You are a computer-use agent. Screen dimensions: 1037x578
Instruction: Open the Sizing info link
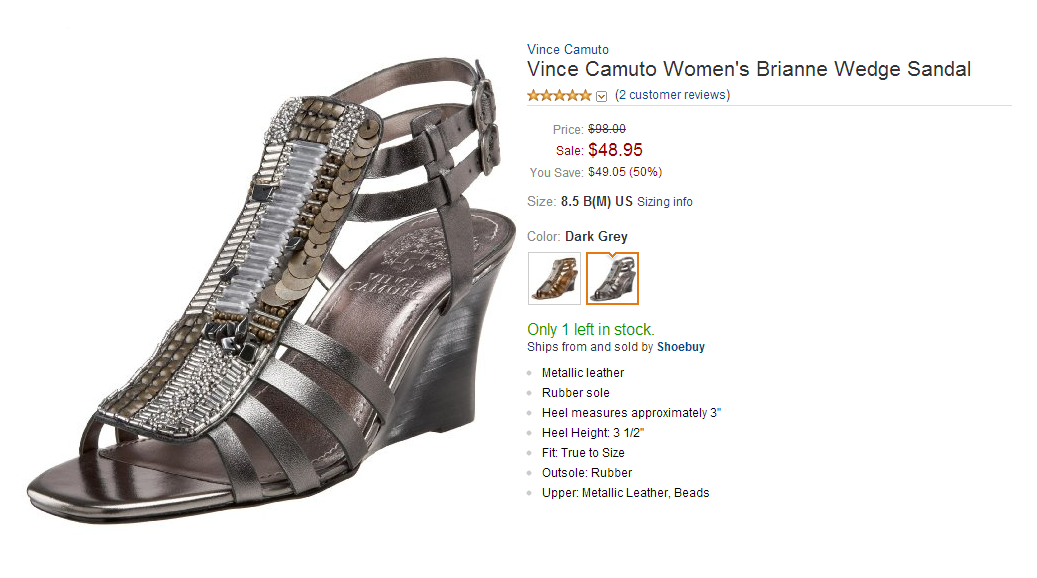coord(665,202)
